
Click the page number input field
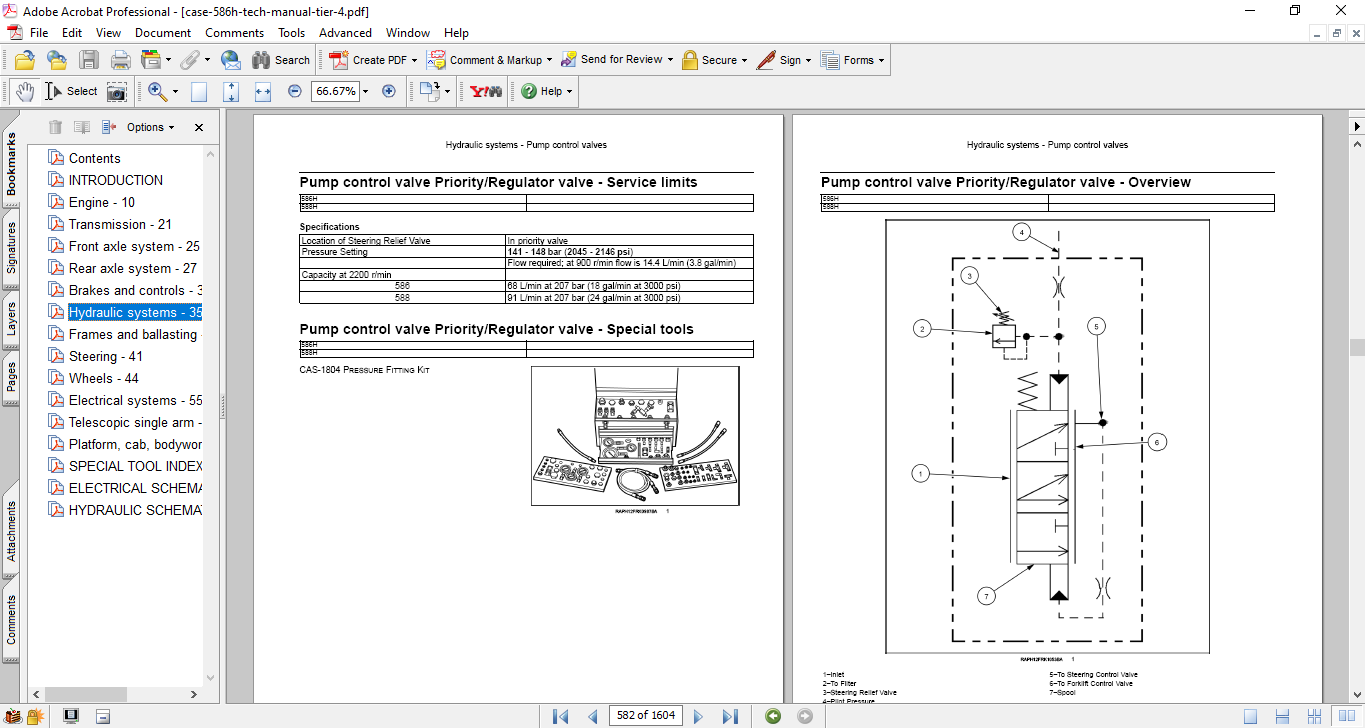click(646, 716)
